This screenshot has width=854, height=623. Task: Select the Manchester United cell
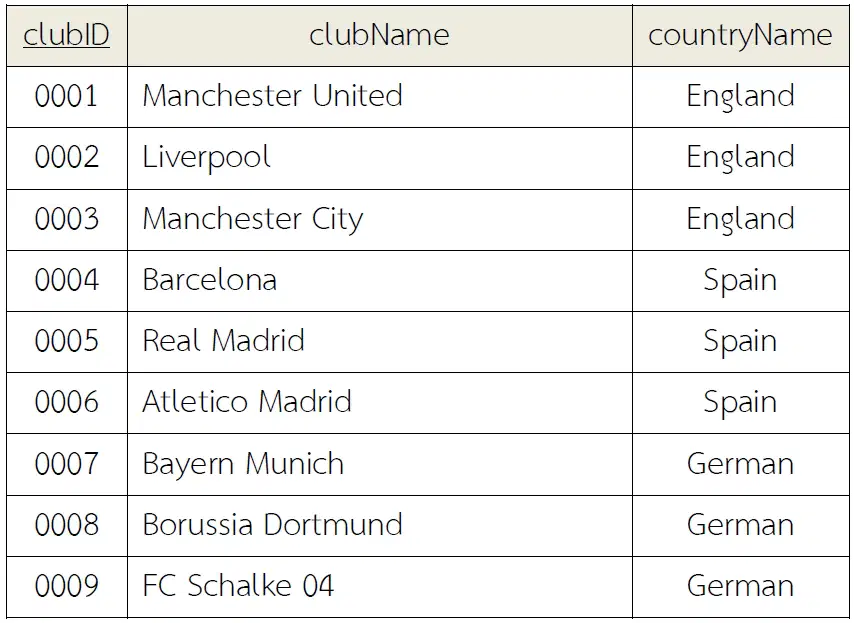380,97
